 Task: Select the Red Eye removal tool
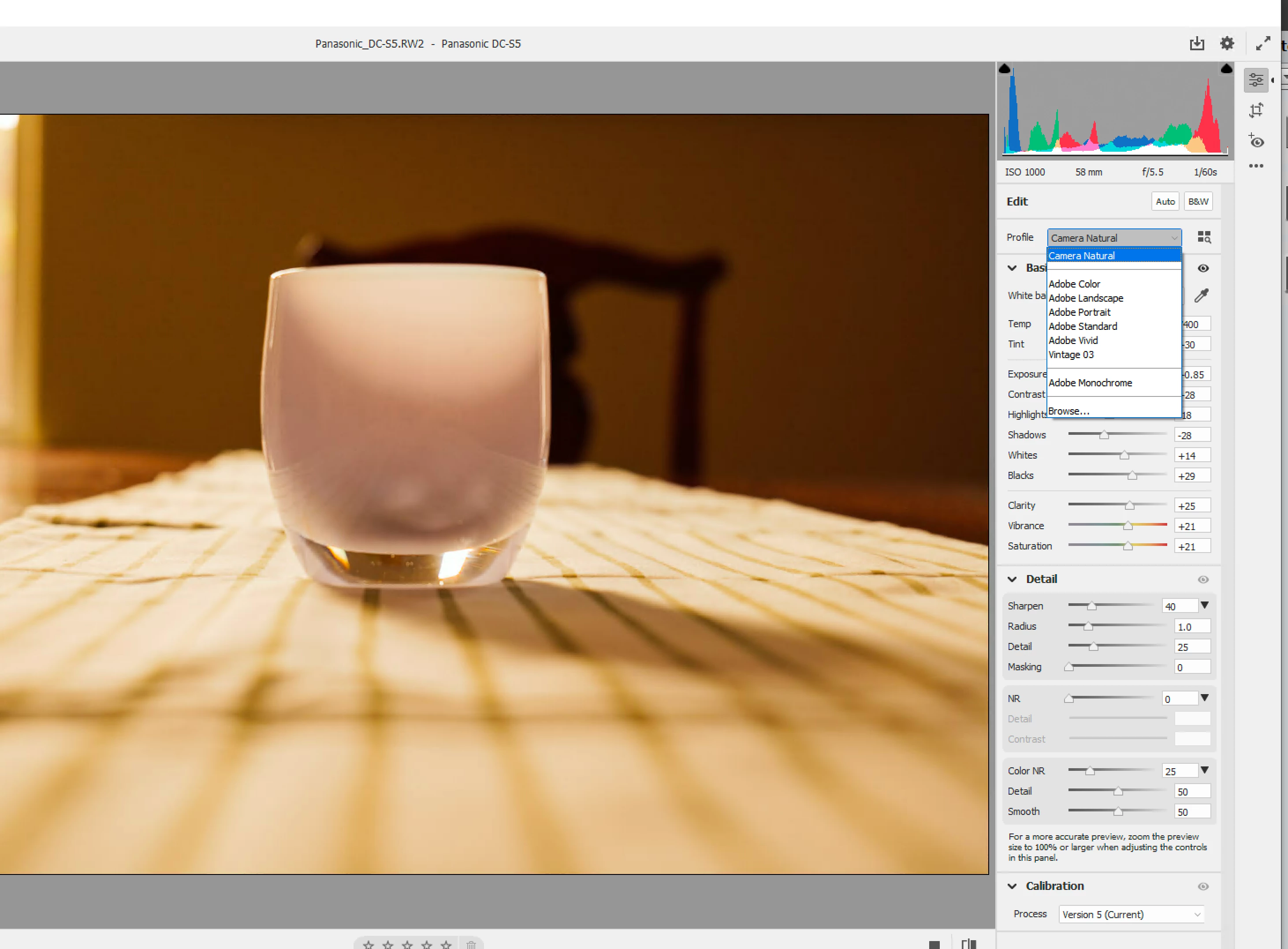tap(1256, 141)
